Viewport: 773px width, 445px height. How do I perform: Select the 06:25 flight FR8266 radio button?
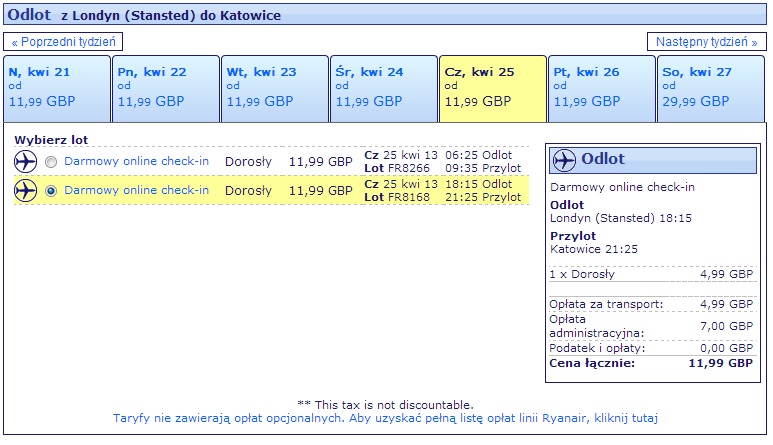tap(51, 162)
